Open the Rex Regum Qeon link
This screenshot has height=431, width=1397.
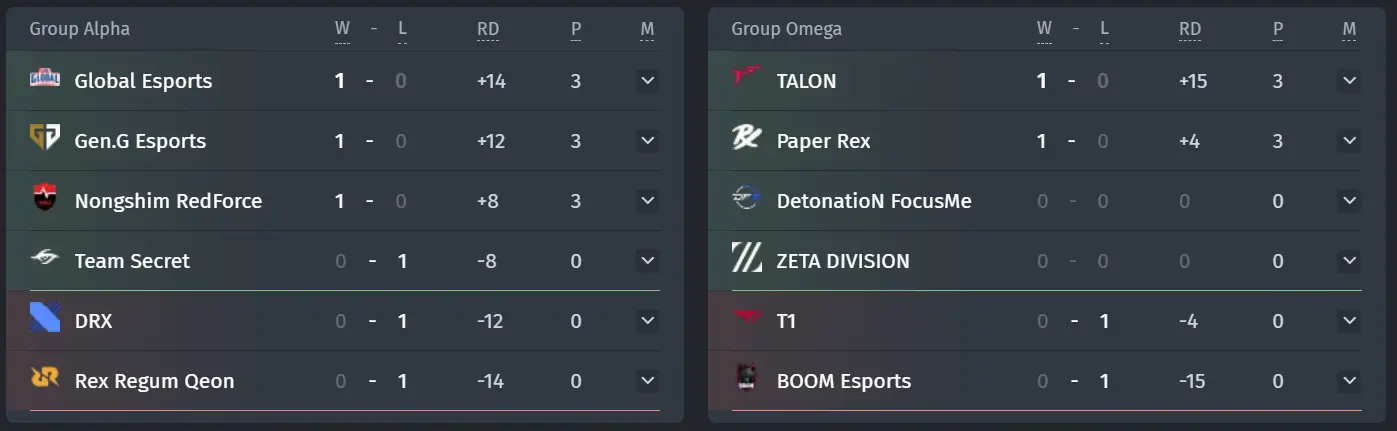click(x=154, y=381)
